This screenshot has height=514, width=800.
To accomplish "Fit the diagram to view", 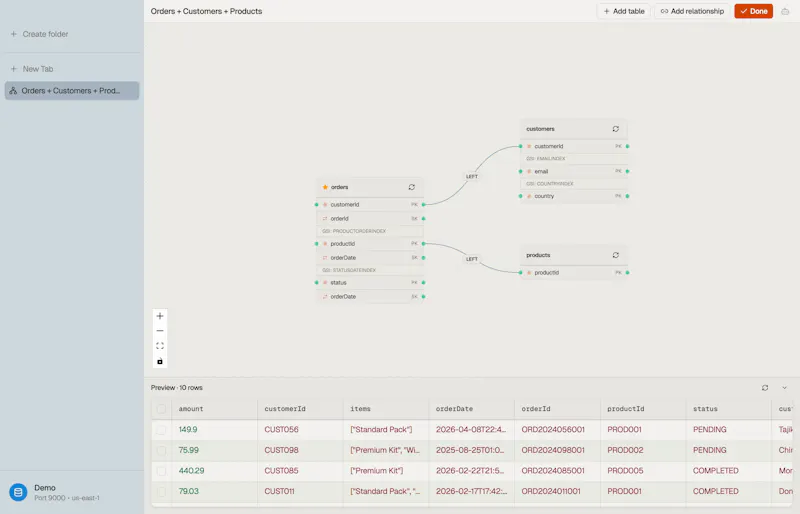I will (x=160, y=346).
